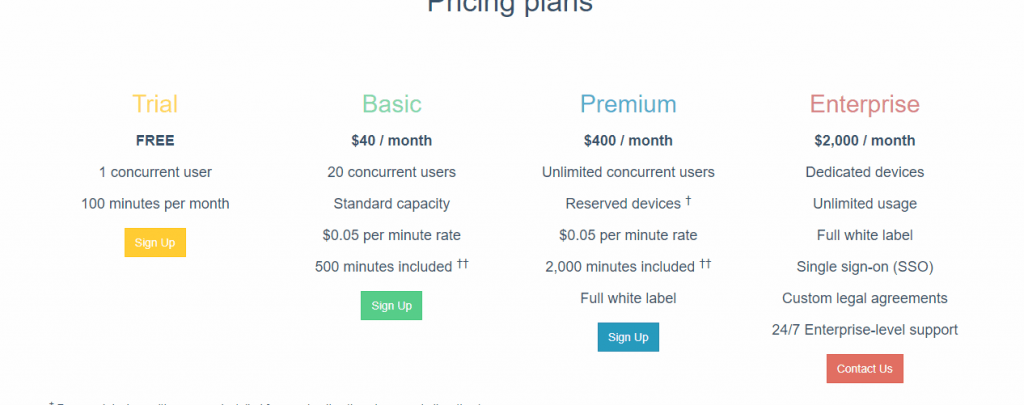
Task: Click Unlimited concurrent users feature text
Action: click(628, 172)
